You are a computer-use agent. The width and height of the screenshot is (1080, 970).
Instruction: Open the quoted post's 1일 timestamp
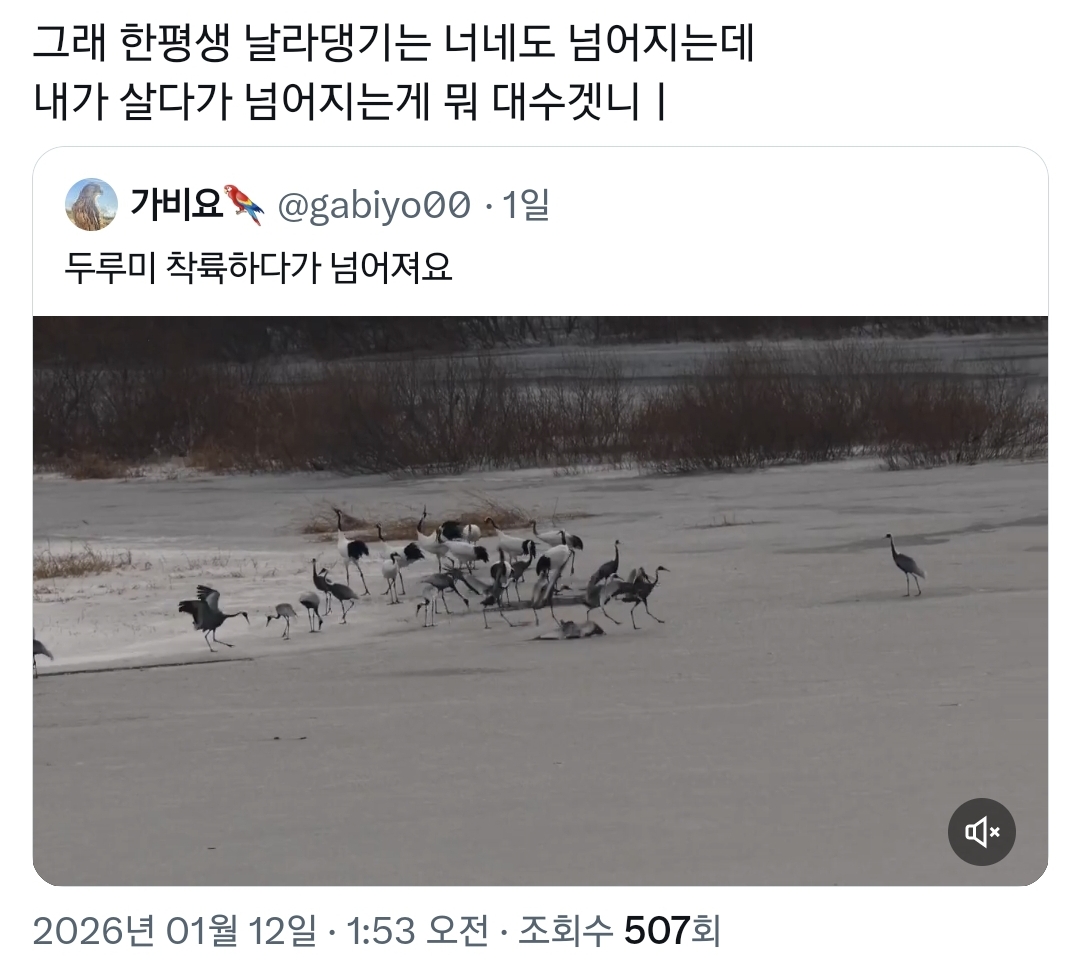[526, 205]
